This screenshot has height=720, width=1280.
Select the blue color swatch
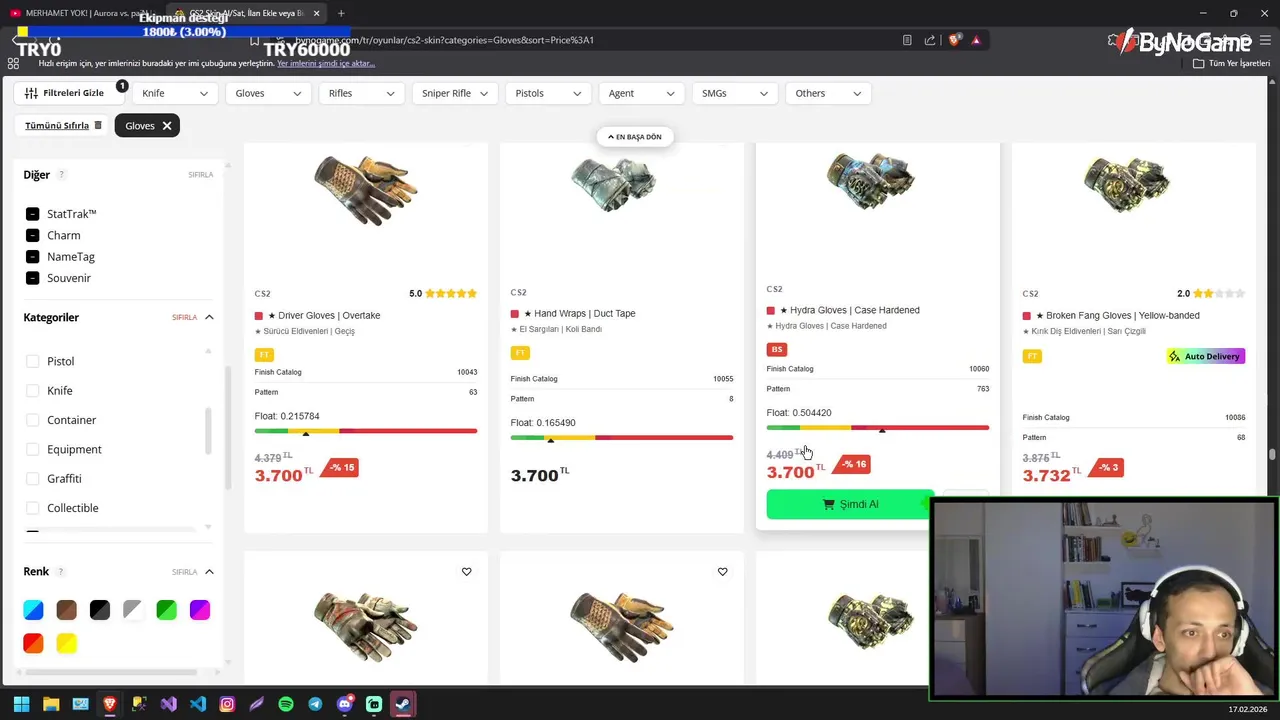[x=33, y=610]
